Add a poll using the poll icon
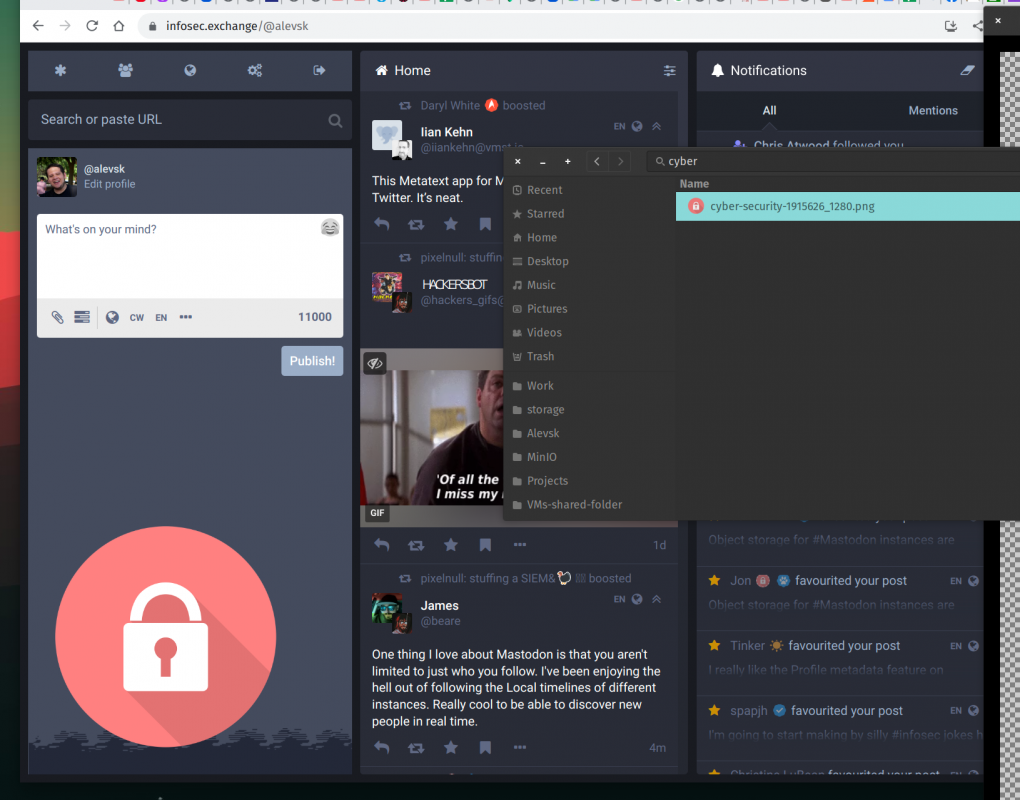1020x800 pixels. (82, 317)
